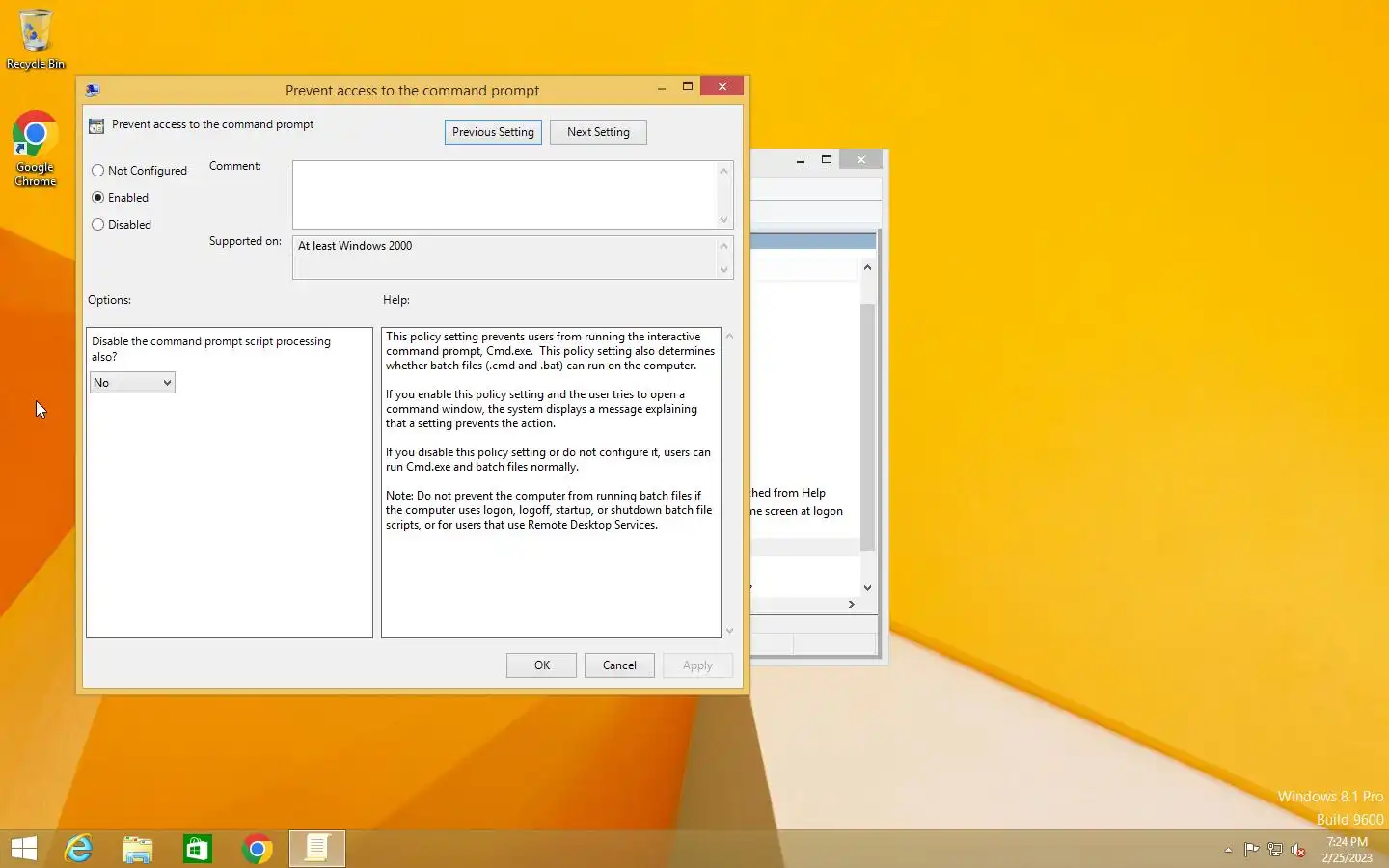Screen dimensions: 1389x868
Task: Click 'At least Windows 2000' text
Action: pyautogui.click(x=355, y=246)
